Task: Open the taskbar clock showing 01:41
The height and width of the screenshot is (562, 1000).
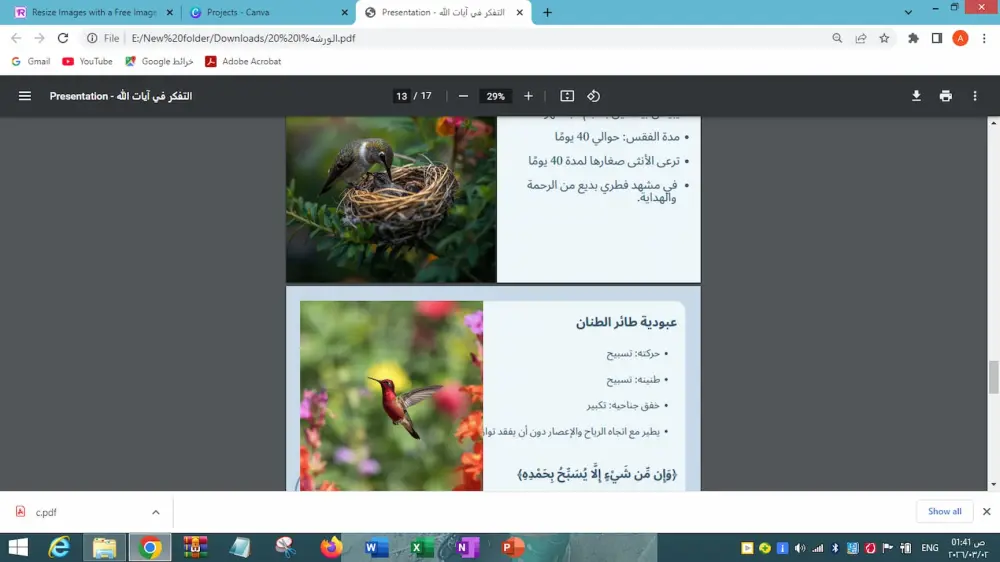Action: click(968, 548)
